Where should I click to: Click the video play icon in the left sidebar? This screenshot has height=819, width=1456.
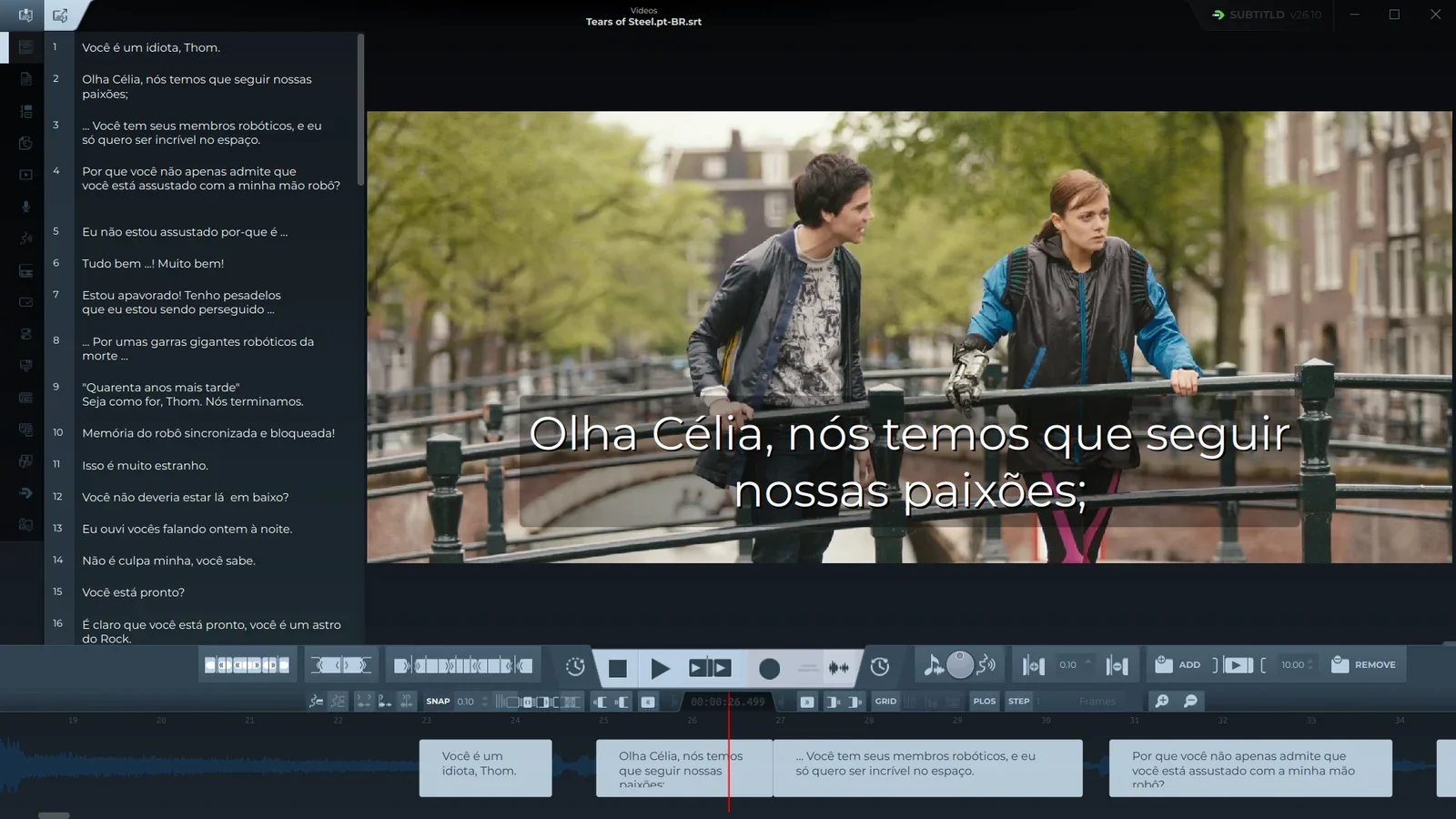point(26,175)
